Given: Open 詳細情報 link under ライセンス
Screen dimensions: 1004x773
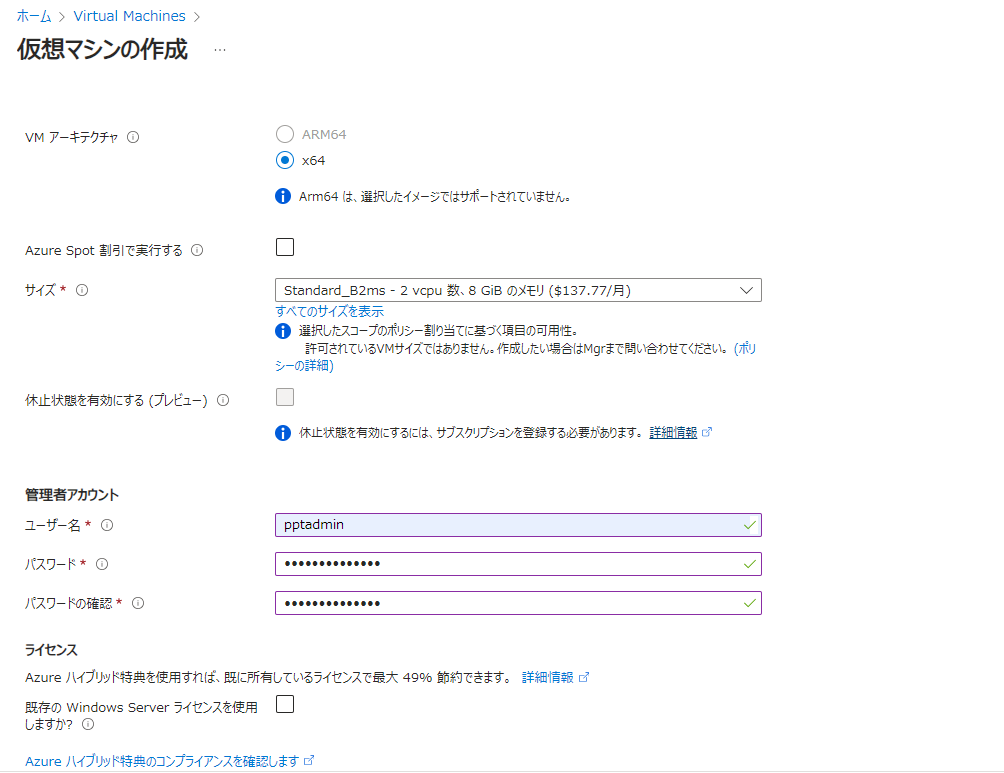Looking at the screenshot, I should coord(547,678).
